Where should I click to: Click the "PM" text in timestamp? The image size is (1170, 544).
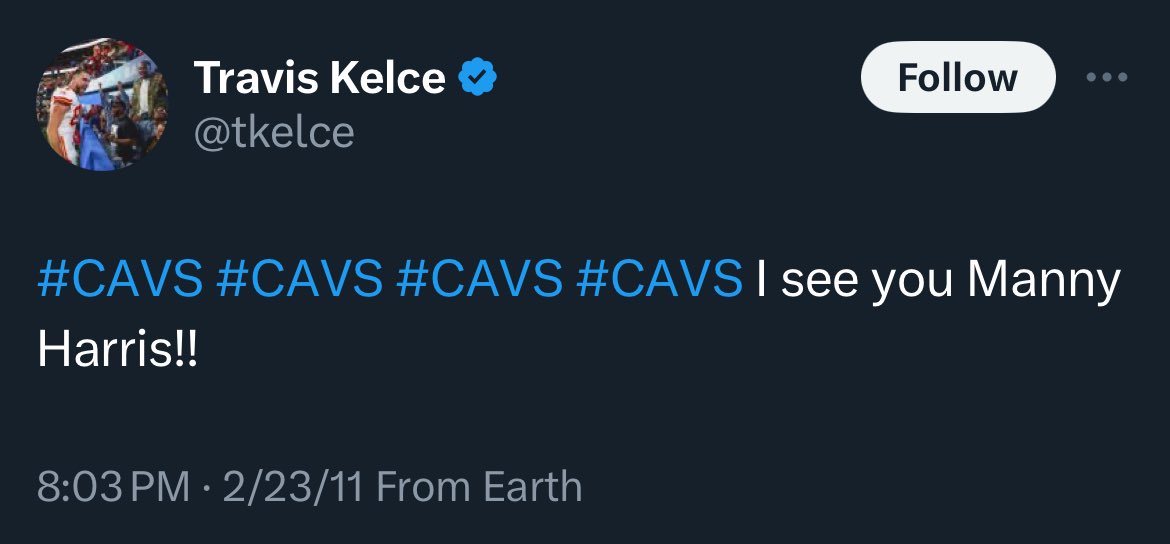160,487
